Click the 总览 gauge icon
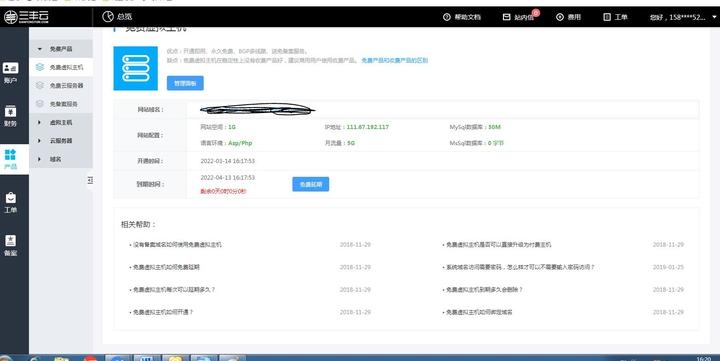Image resolution: width=720 pixels, height=361 pixels. [108, 17]
